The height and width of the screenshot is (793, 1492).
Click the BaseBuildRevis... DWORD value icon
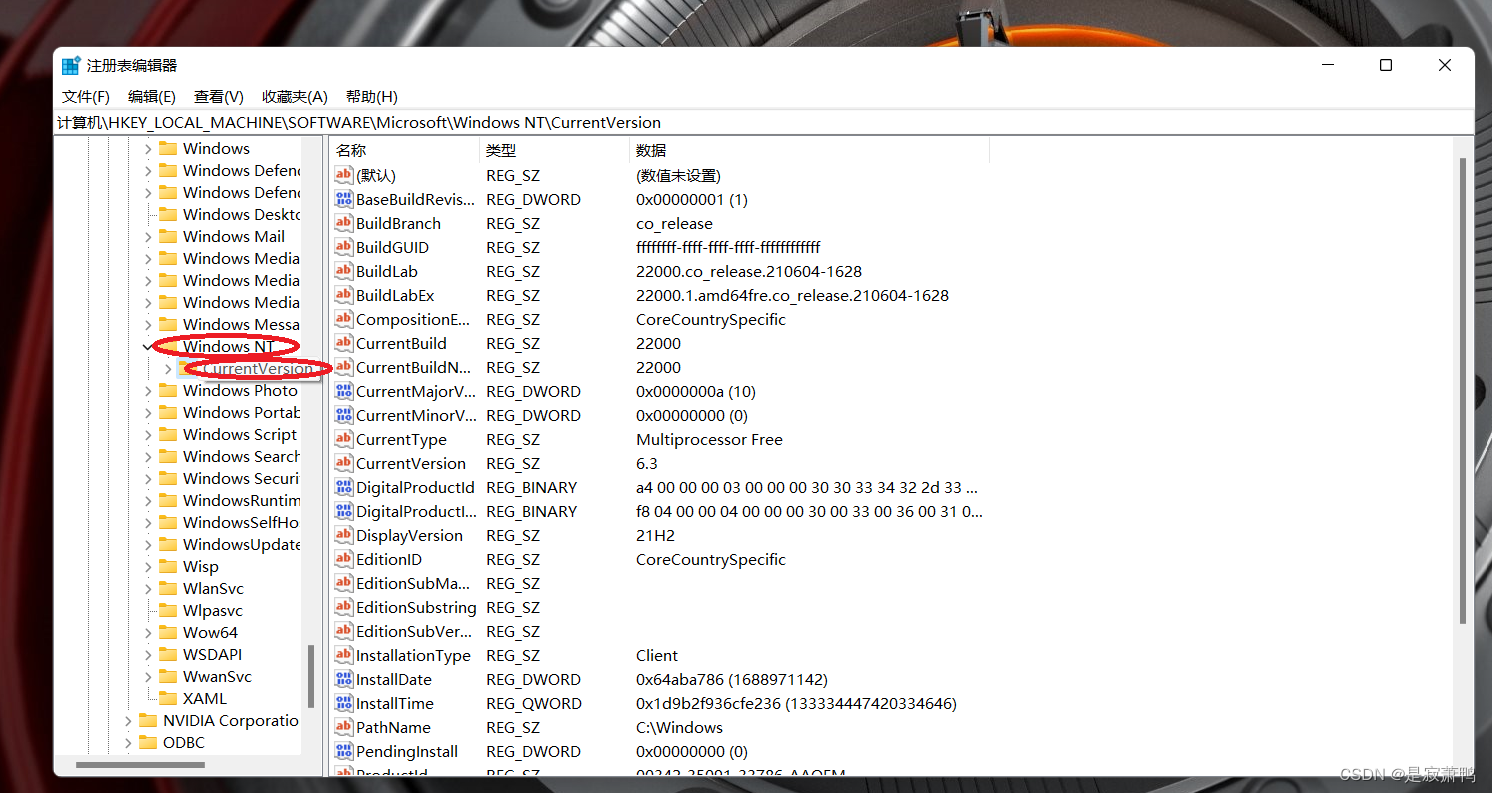344,200
